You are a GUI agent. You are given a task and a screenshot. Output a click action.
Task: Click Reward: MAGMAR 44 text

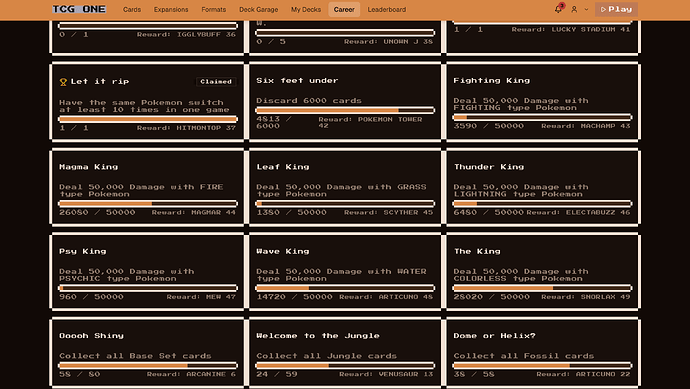(194, 213)
